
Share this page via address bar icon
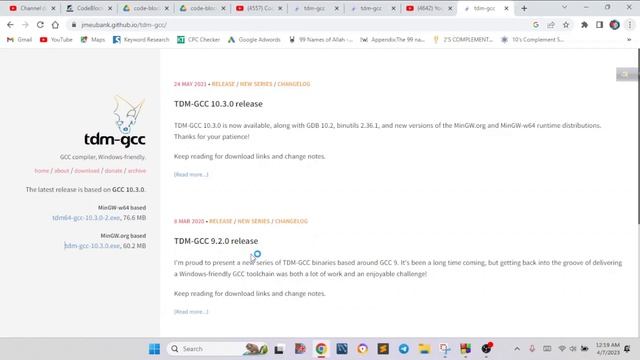pyautogui.click(x=551, y=25)
